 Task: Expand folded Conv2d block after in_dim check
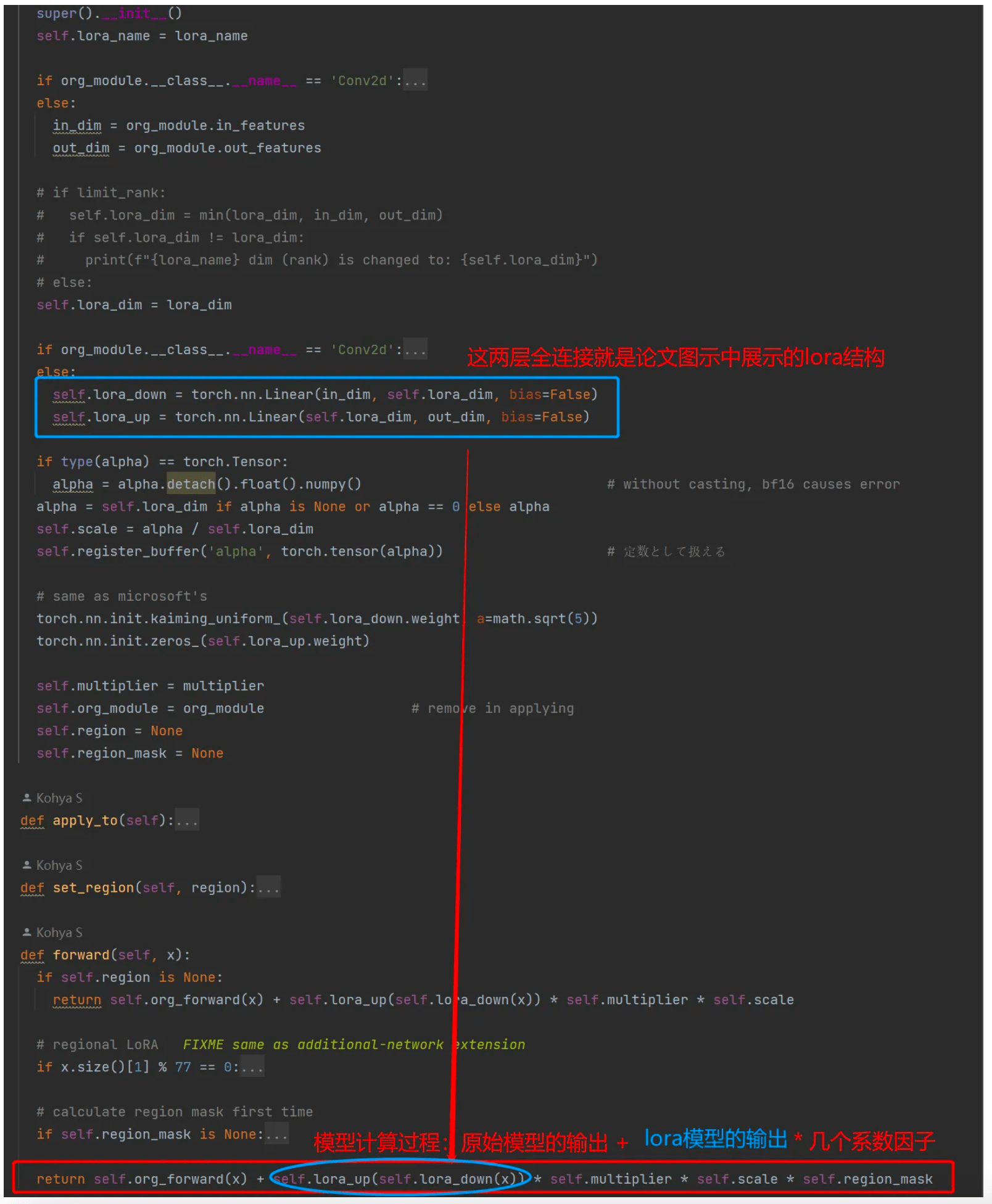click(415, 81)
